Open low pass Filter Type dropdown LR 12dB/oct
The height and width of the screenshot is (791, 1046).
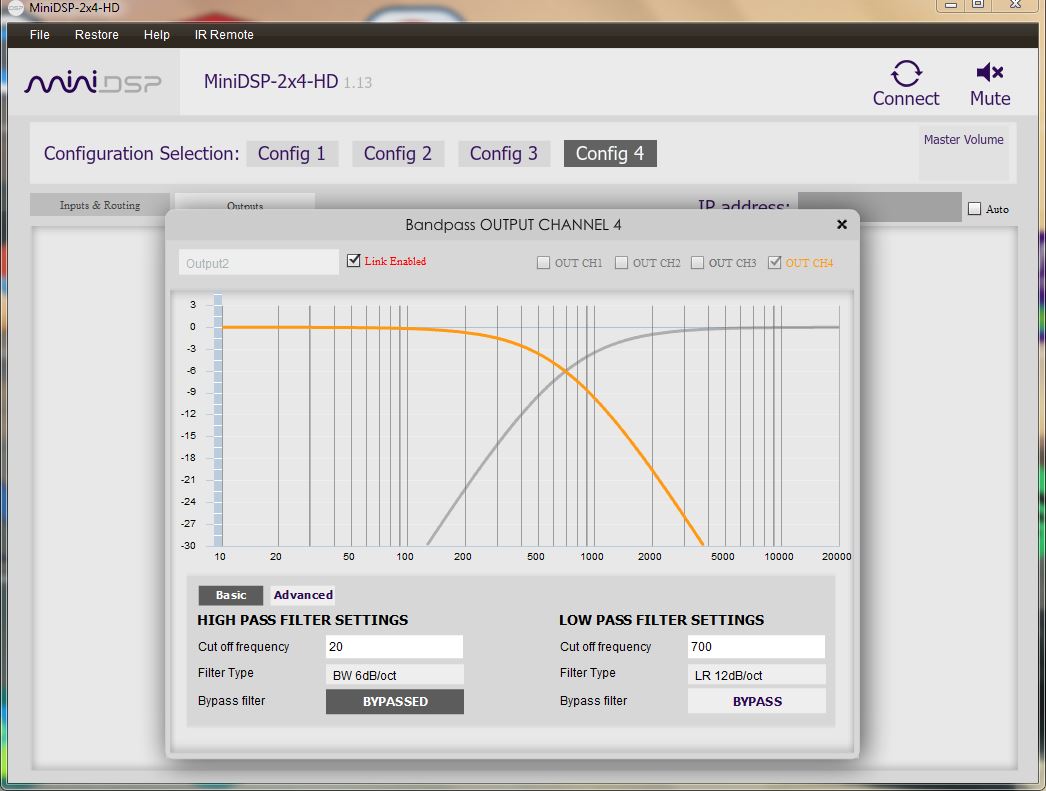point(756,675)
